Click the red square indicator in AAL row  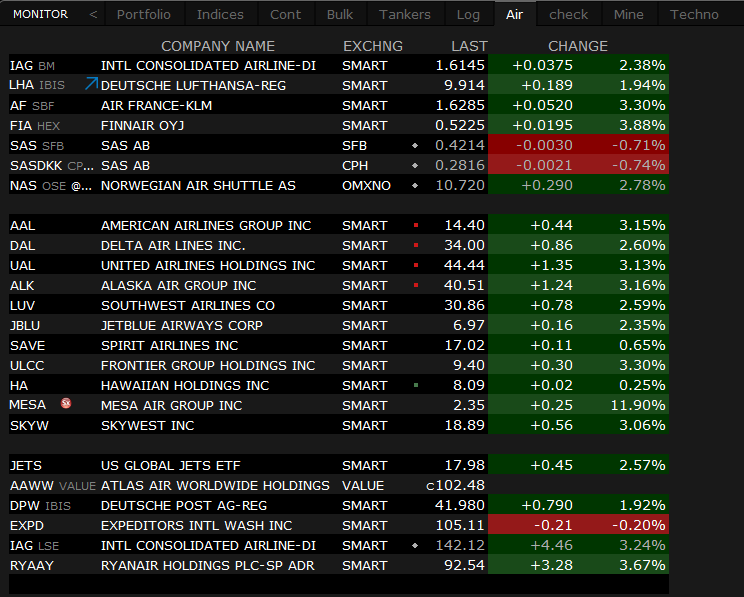416,225
